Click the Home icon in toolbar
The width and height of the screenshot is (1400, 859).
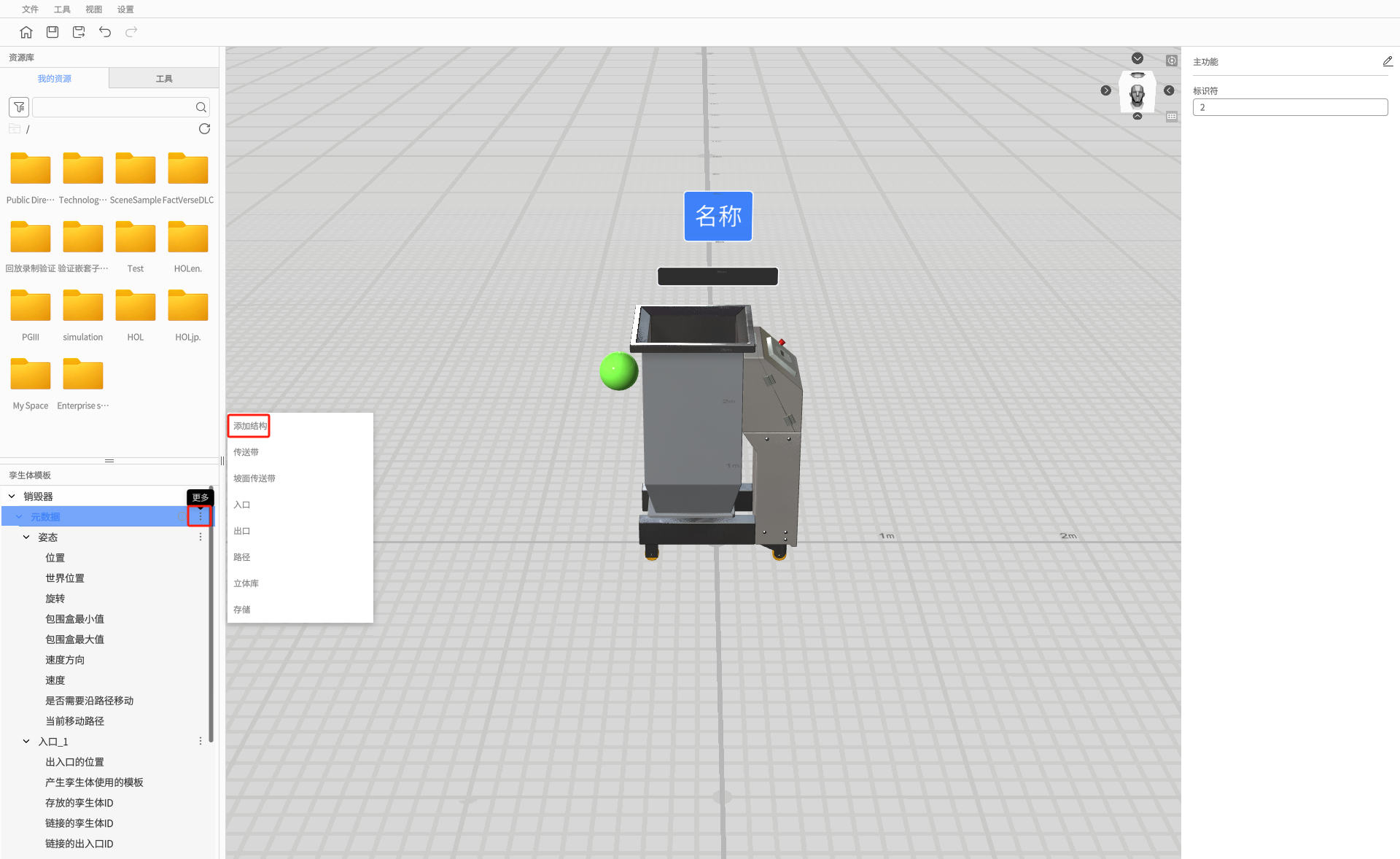pyautogui.click(x=26, y=32)
